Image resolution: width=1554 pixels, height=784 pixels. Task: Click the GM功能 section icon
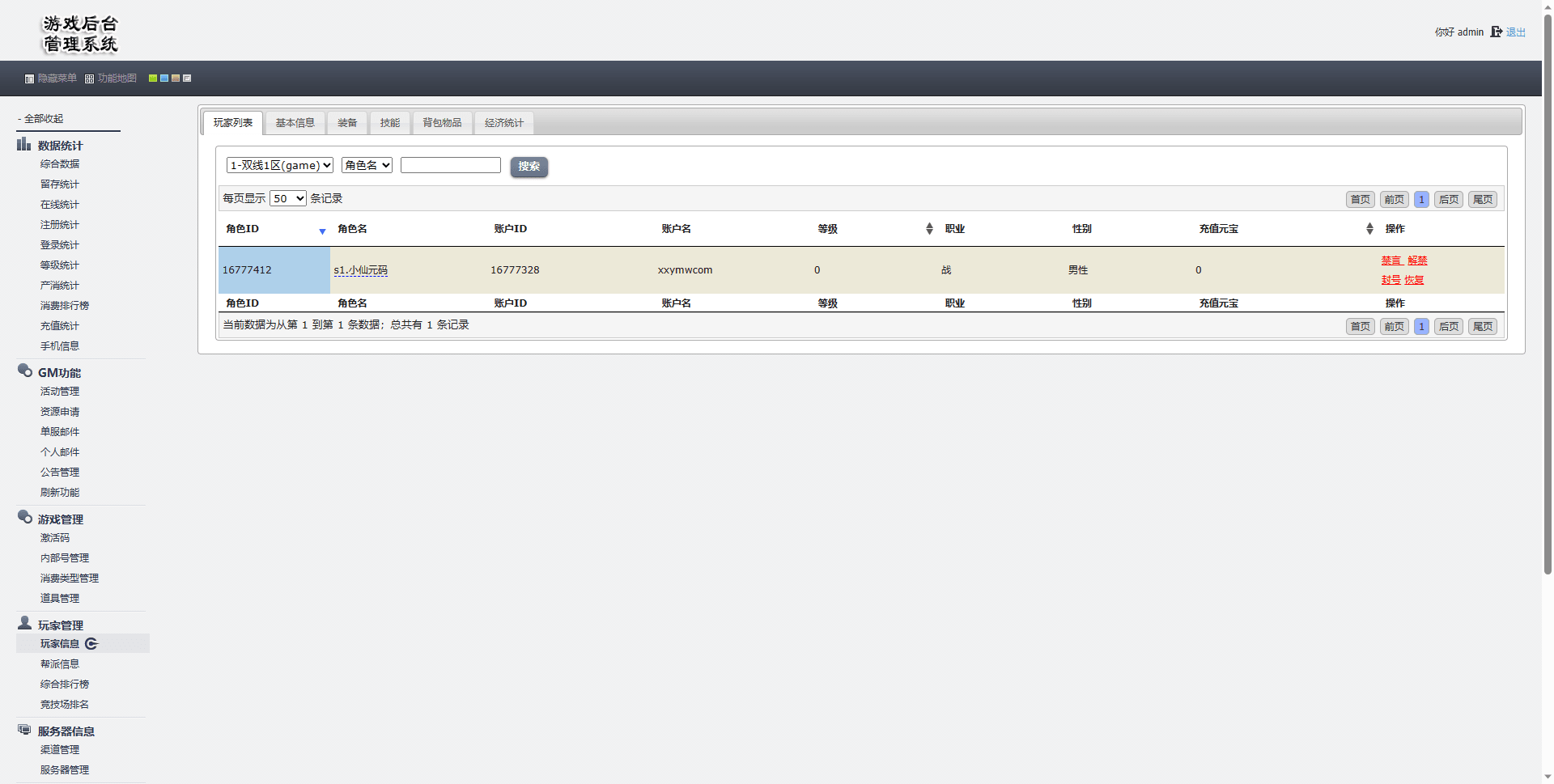tap(24, 371)
